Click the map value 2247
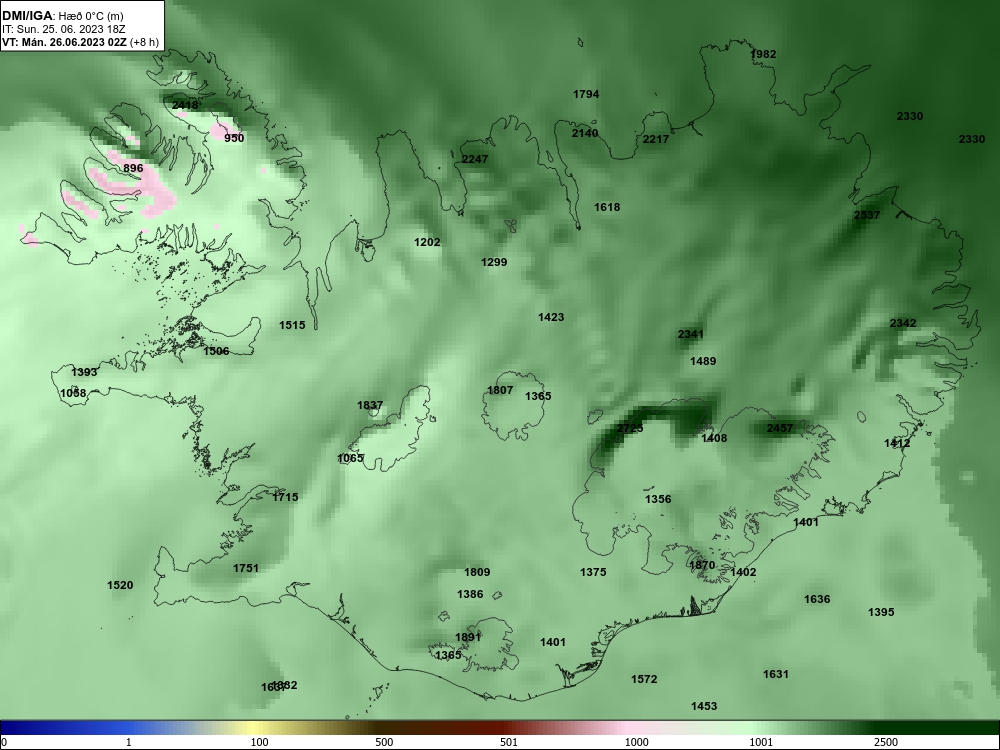This screenshot has height=750, width=1000. (474, 159)
